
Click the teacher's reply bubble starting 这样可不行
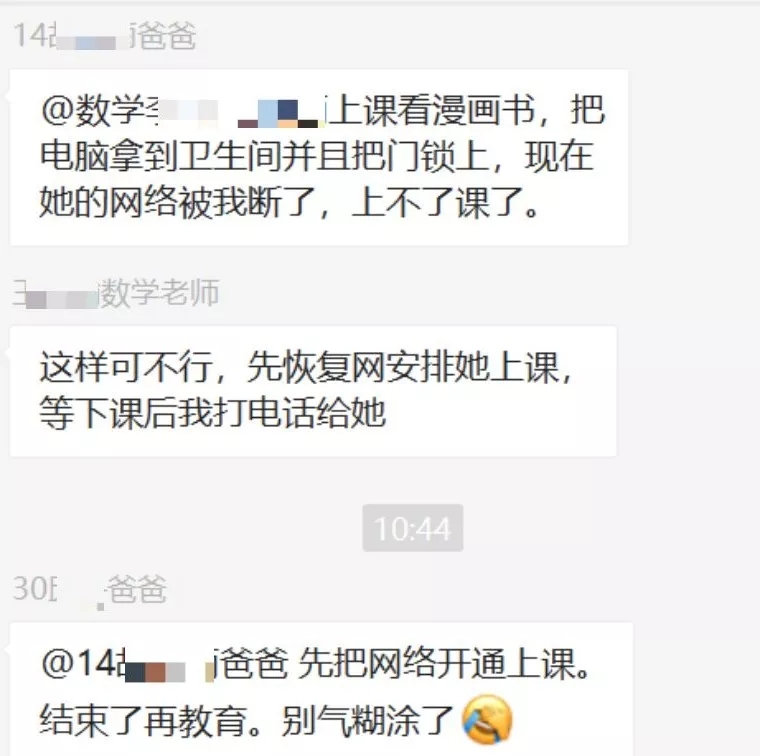click(313, 391)
